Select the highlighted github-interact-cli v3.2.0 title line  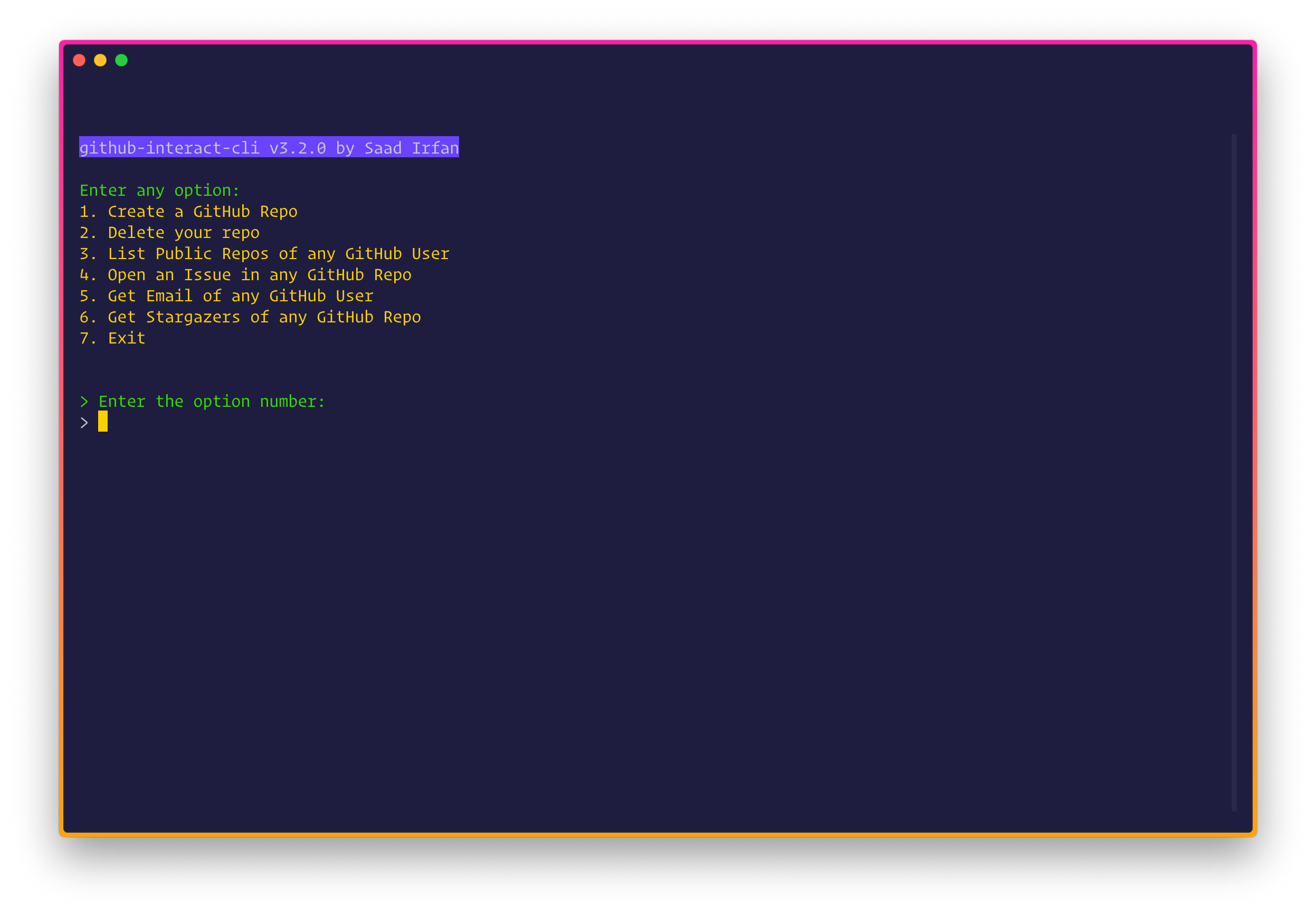click(269, 147)
